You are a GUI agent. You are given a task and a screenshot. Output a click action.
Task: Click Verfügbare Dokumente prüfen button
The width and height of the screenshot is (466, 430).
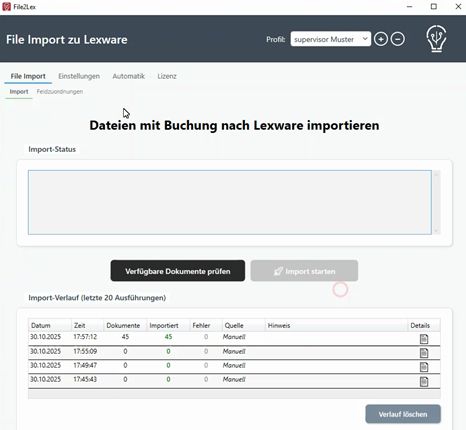pos(178,271)
